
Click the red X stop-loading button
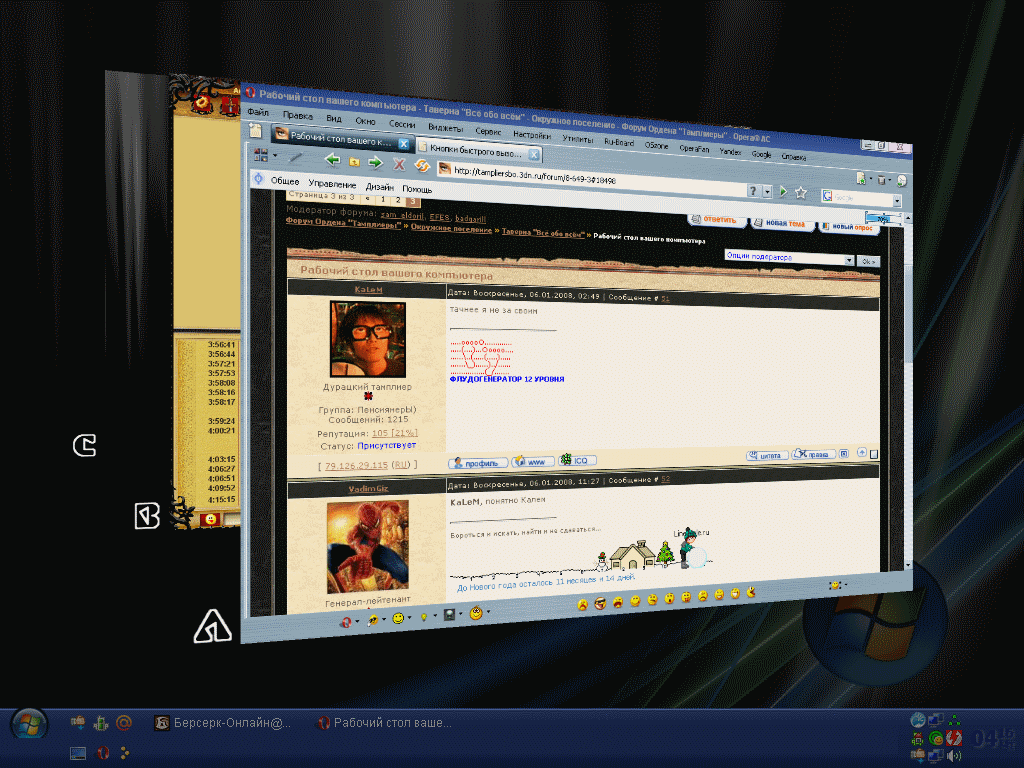pyautogui.click(x=399, y=165)
